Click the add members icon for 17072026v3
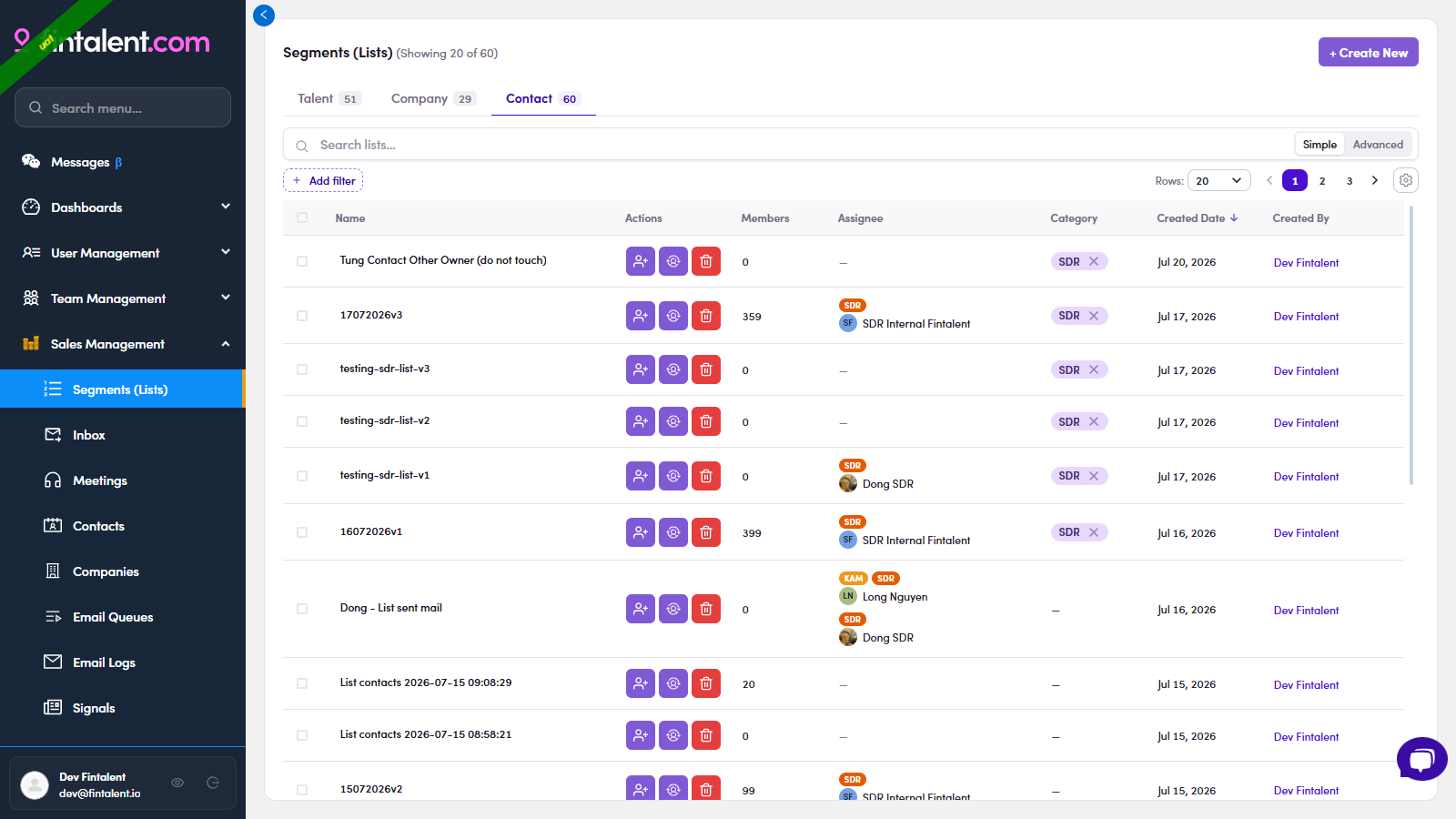 click(x=641, y=316)
